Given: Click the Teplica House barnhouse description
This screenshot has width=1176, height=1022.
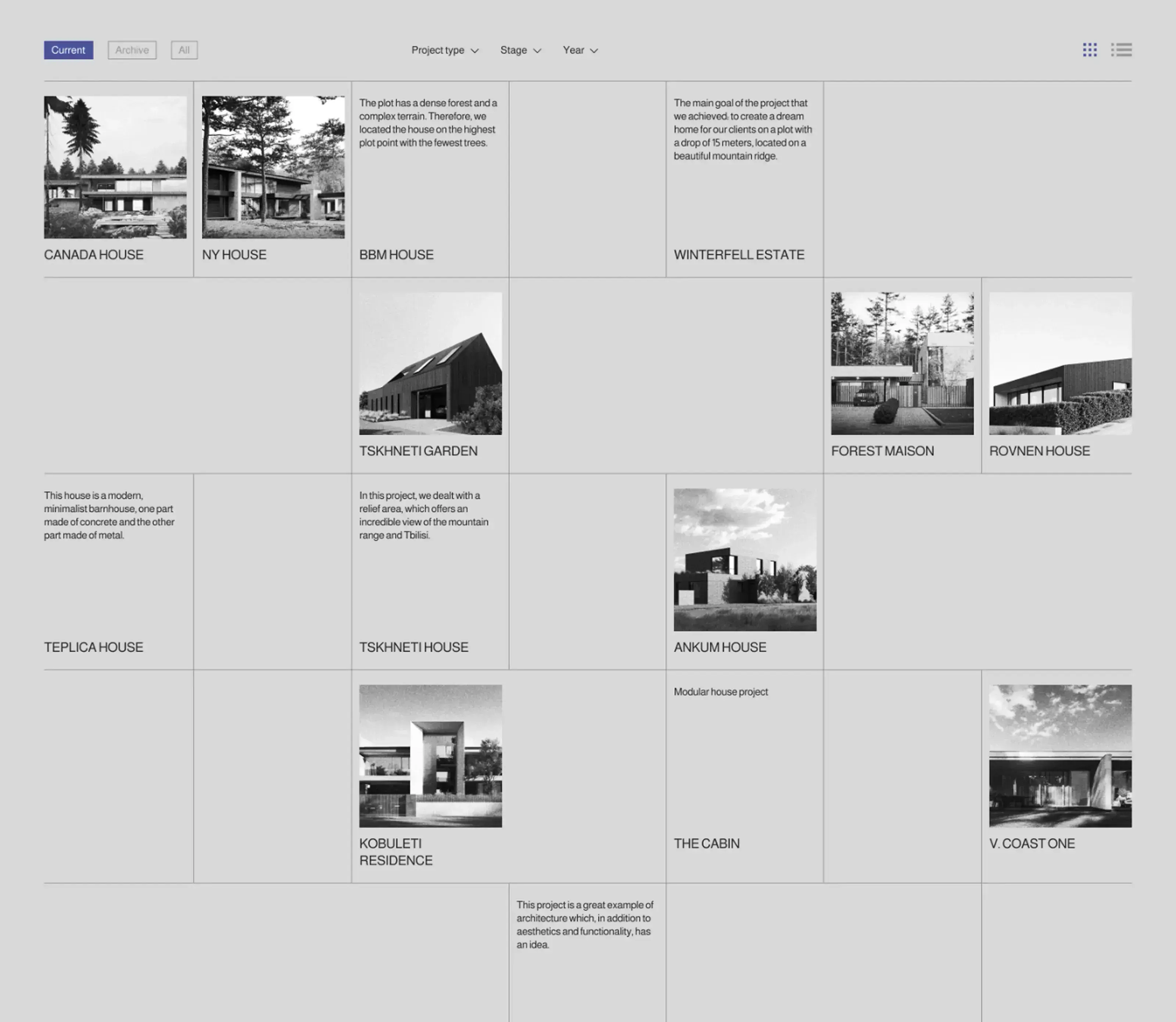Looking at the screenshot, I should (x=110, y=515).
